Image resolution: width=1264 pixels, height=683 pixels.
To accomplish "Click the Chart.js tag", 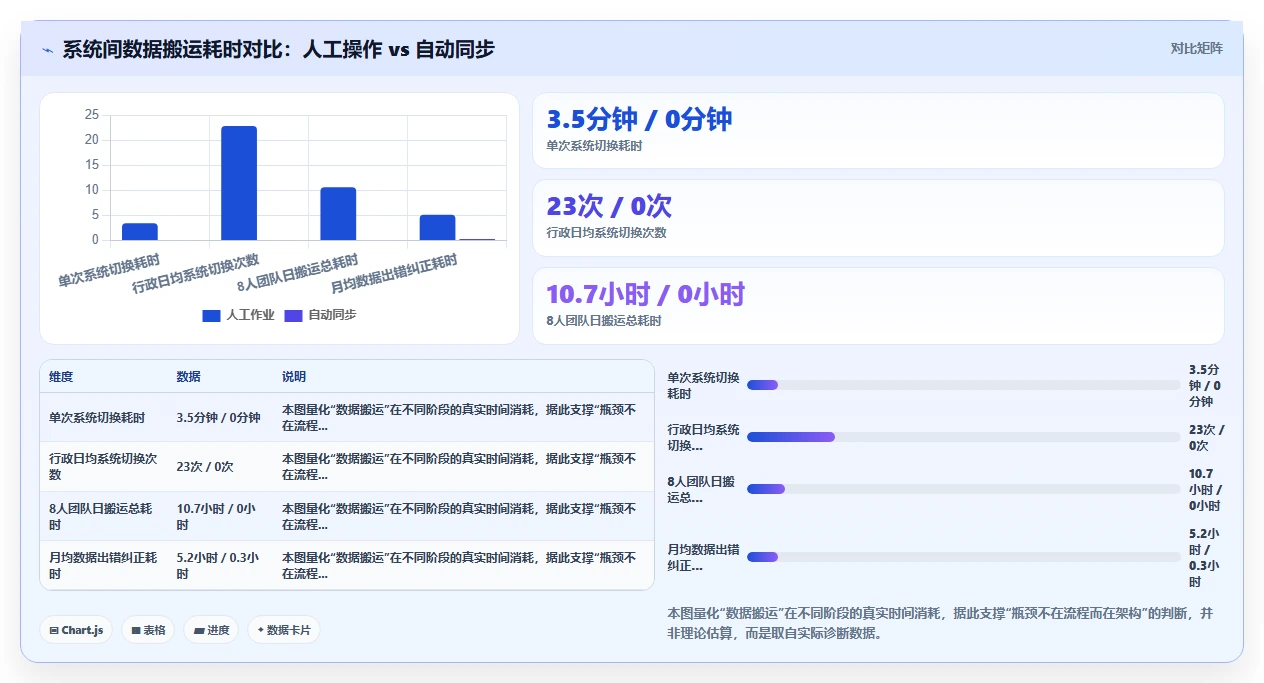I will coord(76,630).
